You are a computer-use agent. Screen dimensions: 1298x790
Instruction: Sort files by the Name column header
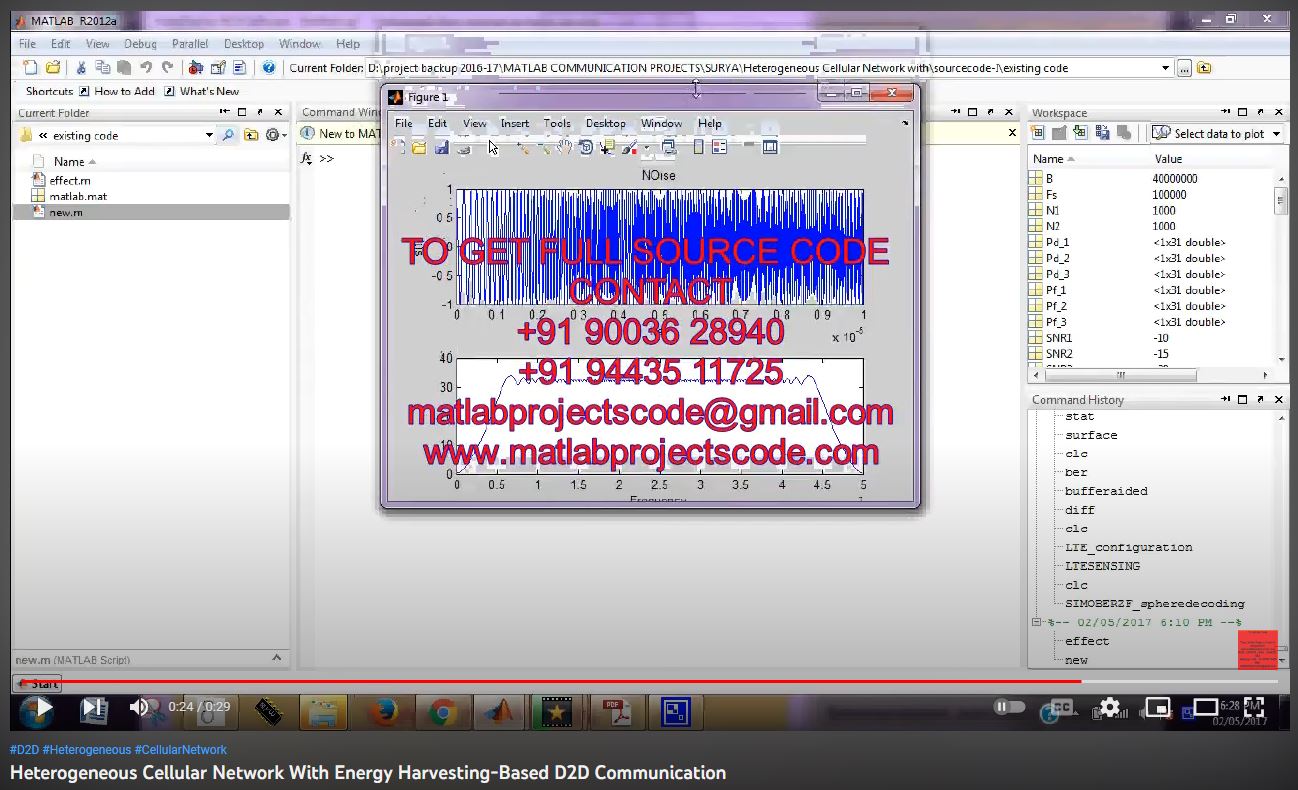pos(69,161)
